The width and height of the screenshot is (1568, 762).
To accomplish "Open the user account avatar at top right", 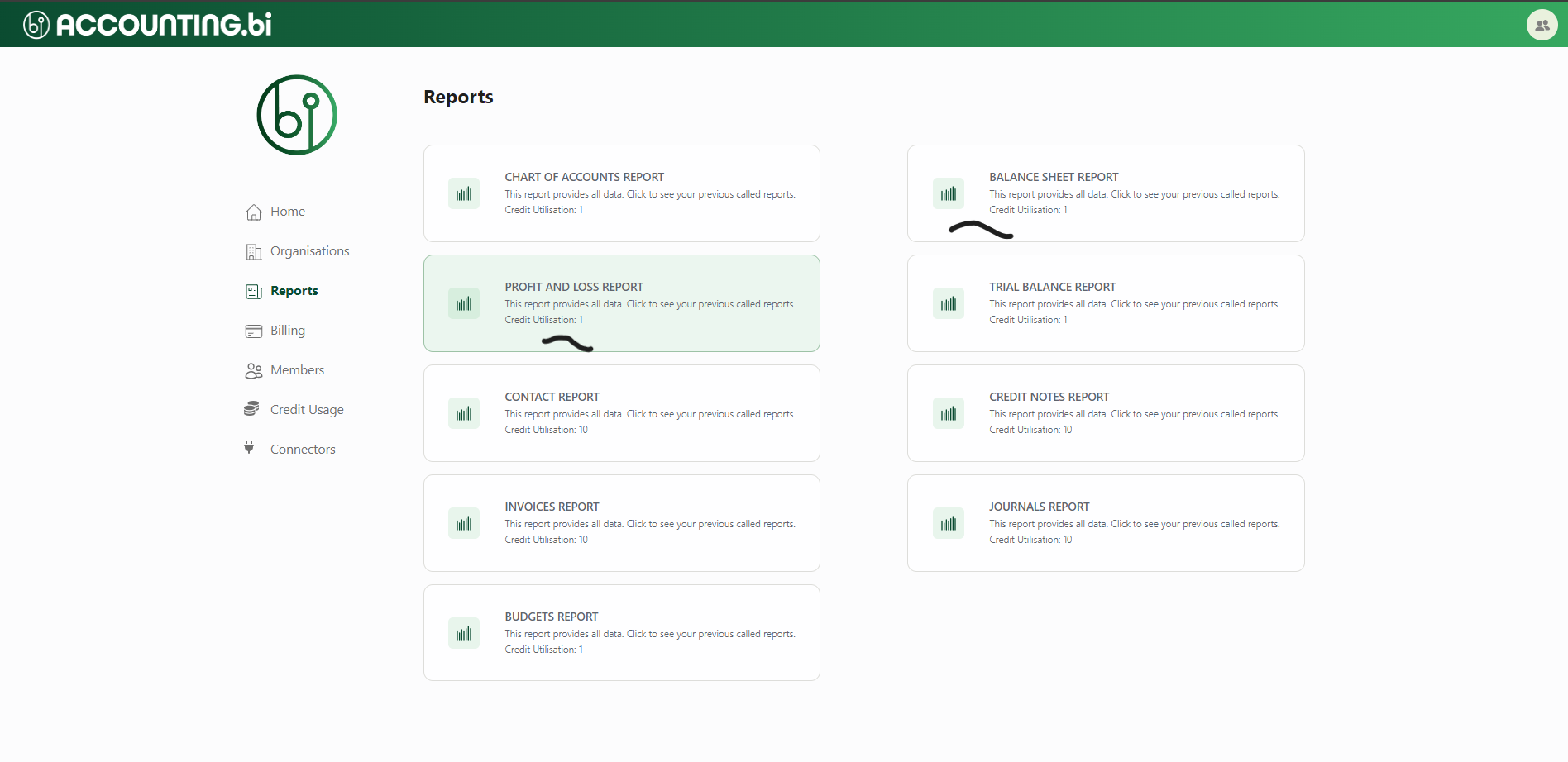I will [x=1542, y=24].
